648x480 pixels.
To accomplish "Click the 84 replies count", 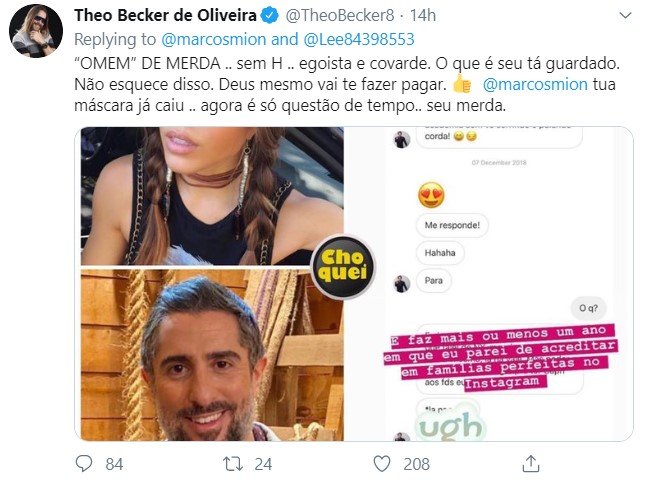I will tap(114, 464).
